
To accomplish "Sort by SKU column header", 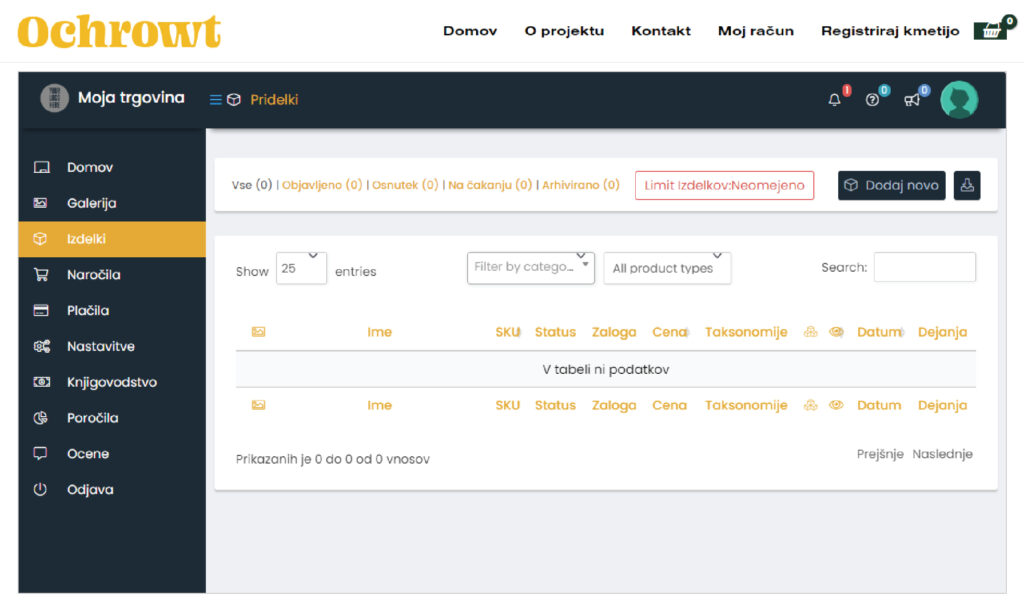I will [507, 332].
